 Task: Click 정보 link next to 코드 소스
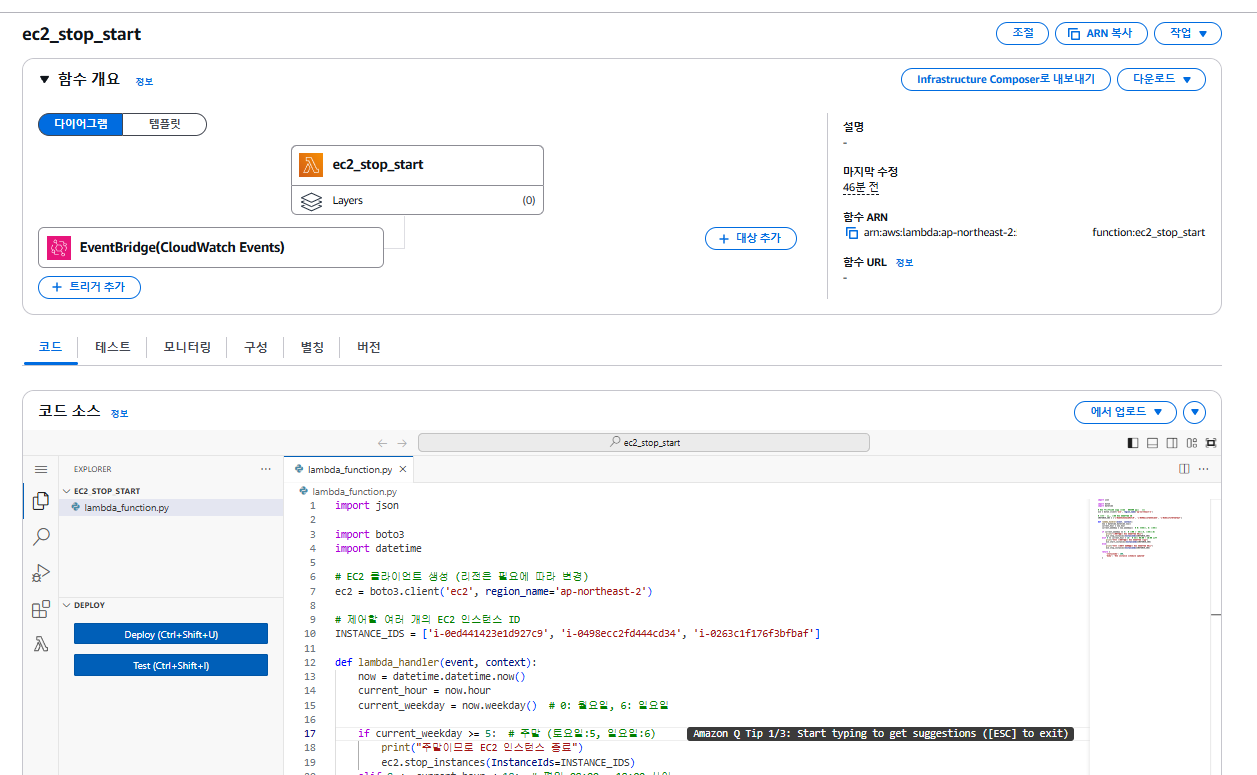point(119,413)
